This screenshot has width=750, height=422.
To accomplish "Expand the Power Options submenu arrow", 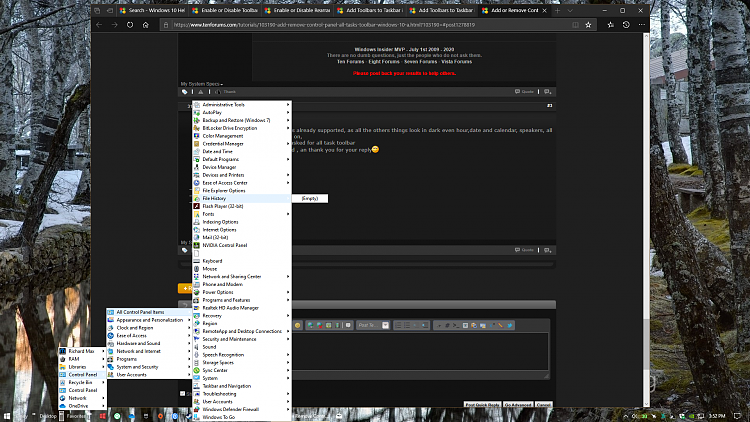I will tap(288, 292).
